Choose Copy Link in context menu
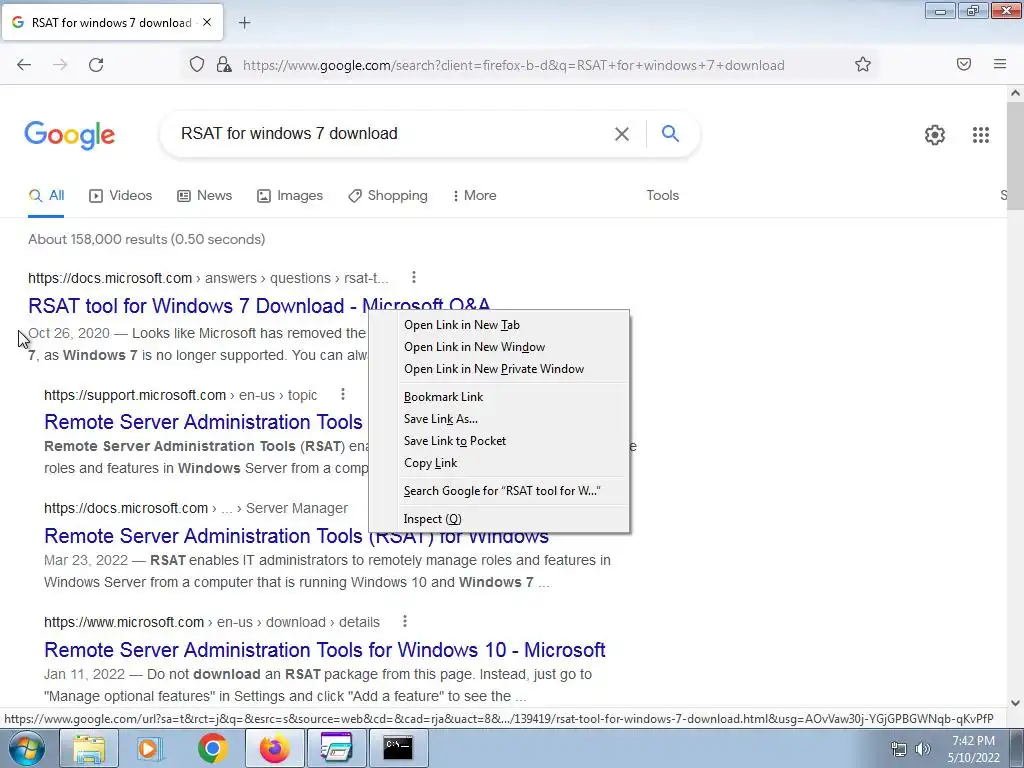 499,463
